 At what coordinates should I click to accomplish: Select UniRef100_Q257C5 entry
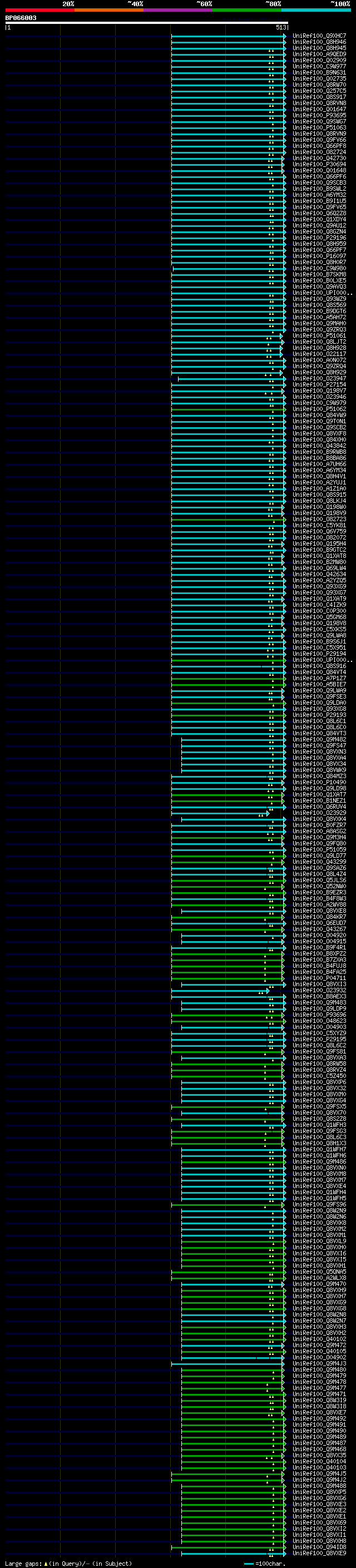click(319, 91)
